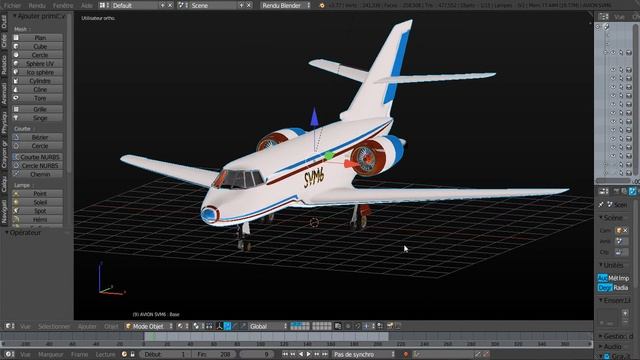640x360 pixels.
Task: Add an Ico sphère primitive
Action: coord(38,72)
